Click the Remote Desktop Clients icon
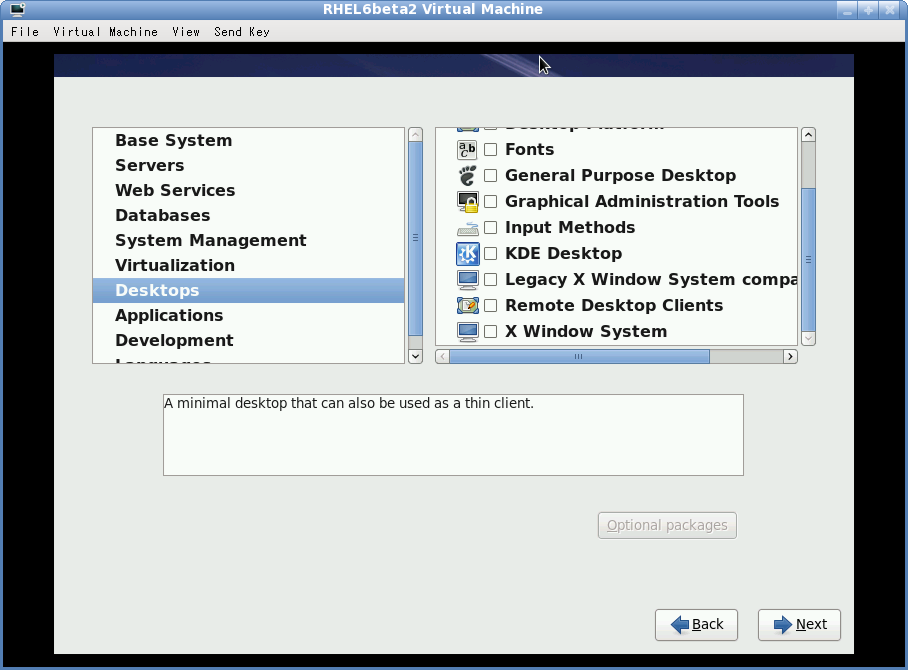The image size is (908, 670). pos(467,305)
